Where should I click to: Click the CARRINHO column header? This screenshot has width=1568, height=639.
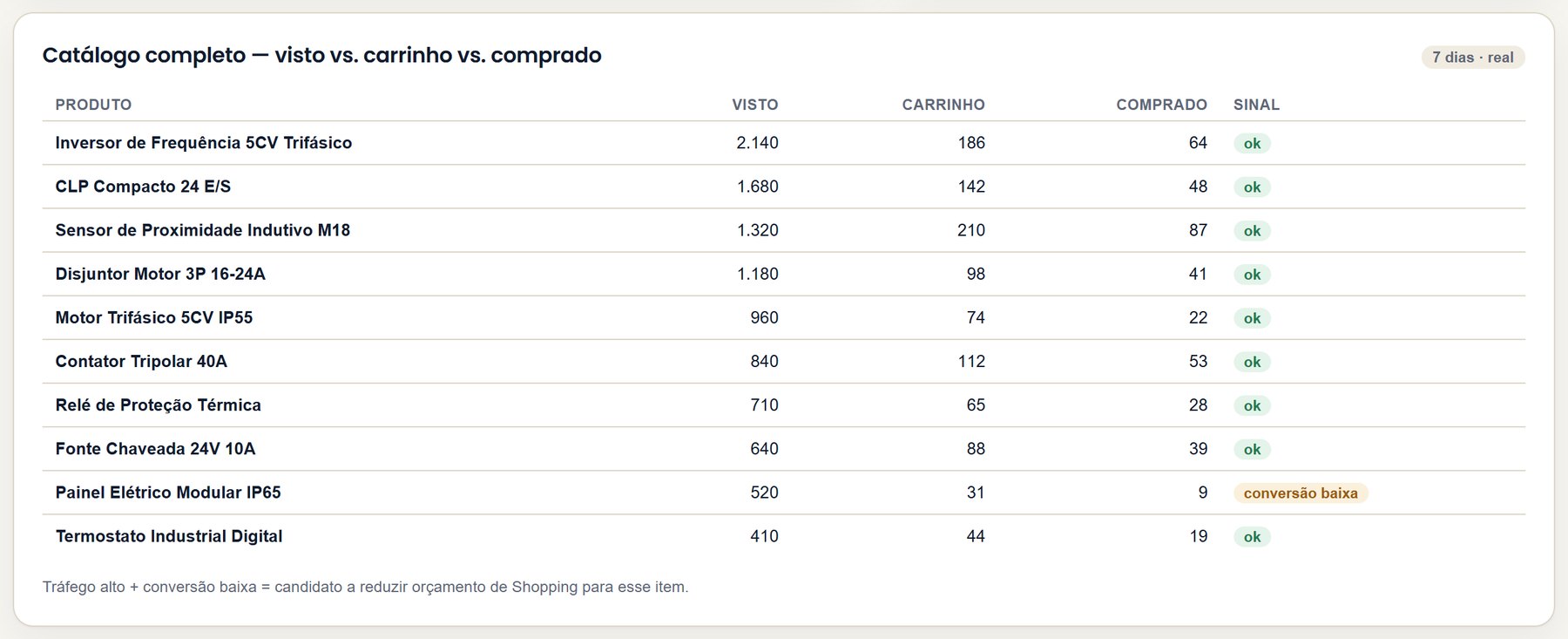point(943,105)
